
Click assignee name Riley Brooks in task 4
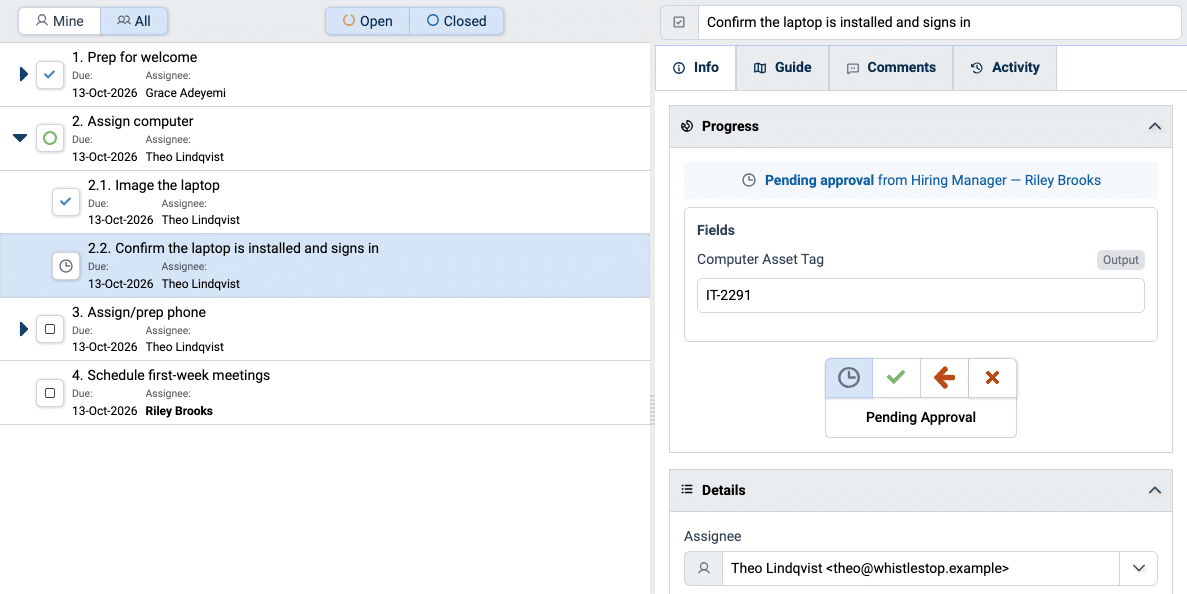179,412
